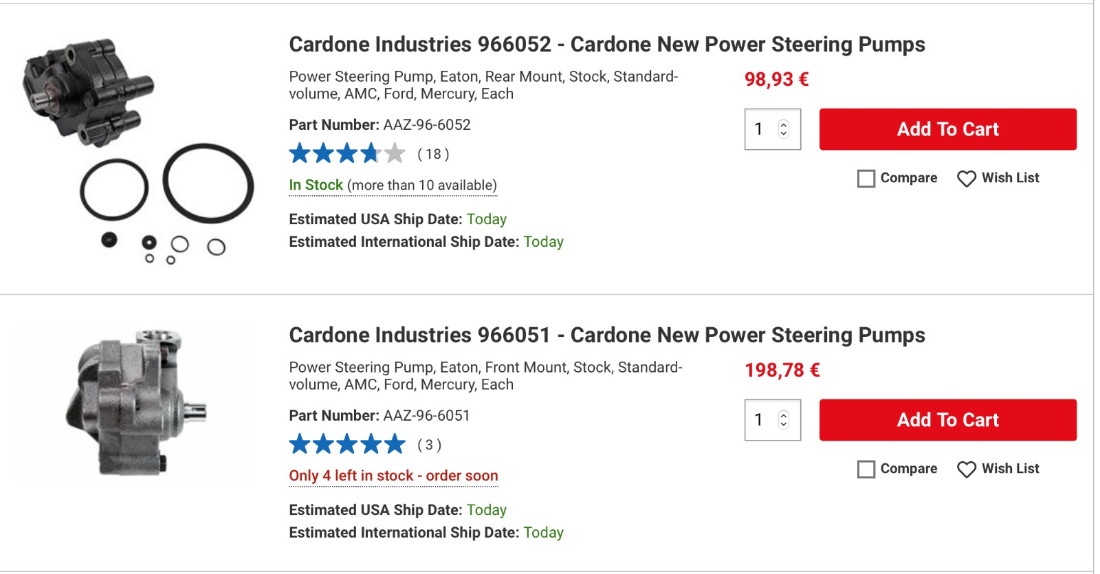1100x574 pixels.
Task: Click the (18) review count
Action: coord(433,154)
